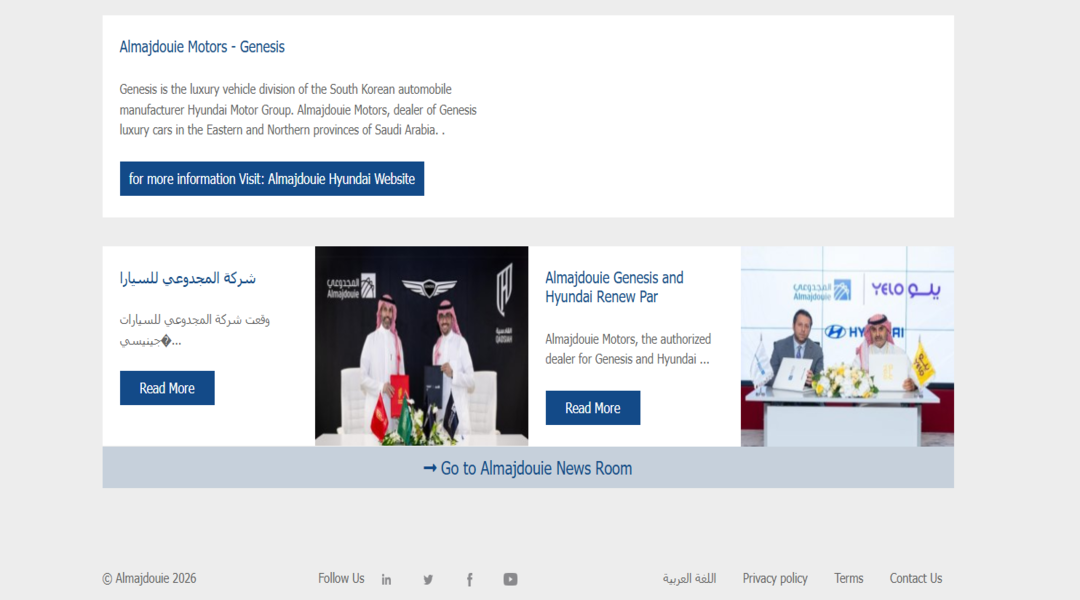Click the Arabic news excerpt text

[x=195, y=330]
